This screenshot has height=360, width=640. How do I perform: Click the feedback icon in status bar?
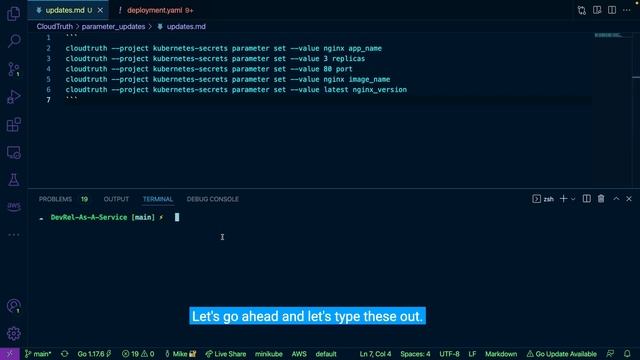(x=610, y=354)
